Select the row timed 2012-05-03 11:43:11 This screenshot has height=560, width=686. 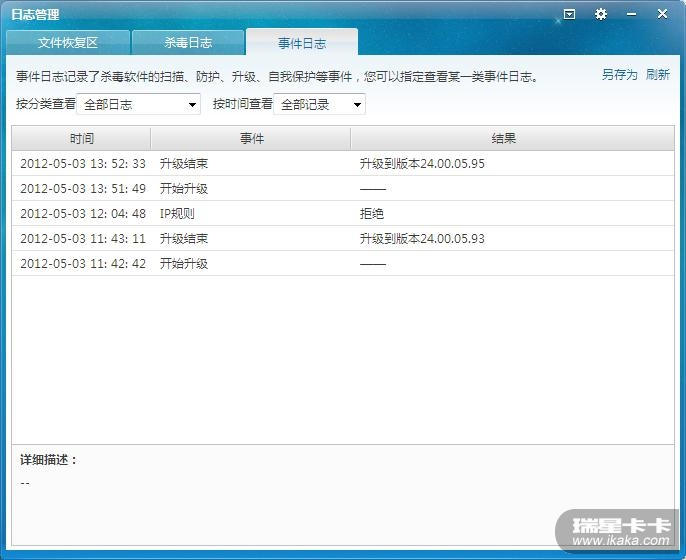pos(343,238)
